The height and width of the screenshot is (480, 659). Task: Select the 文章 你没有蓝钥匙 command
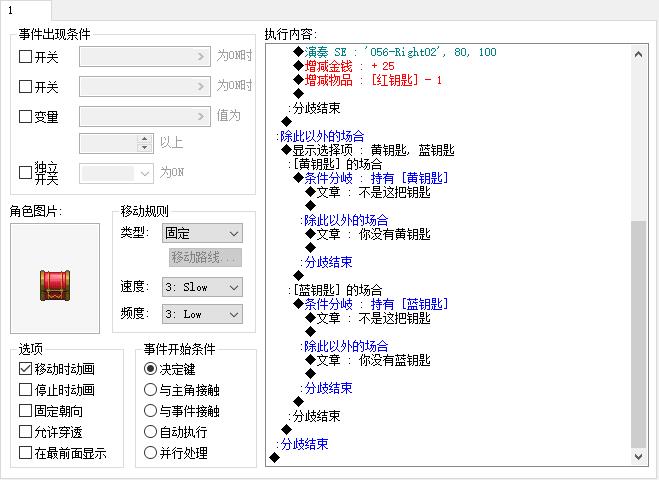click(x=368, y=360)
